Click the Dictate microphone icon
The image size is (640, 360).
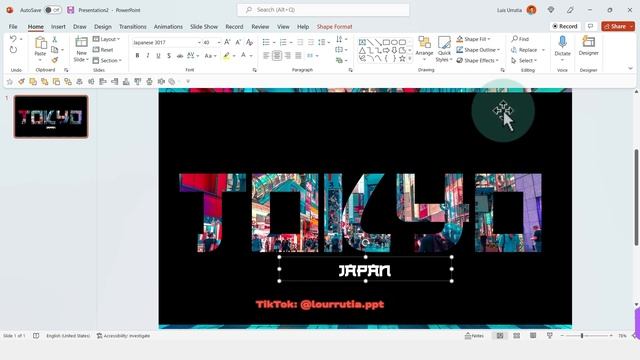point(562,42)
